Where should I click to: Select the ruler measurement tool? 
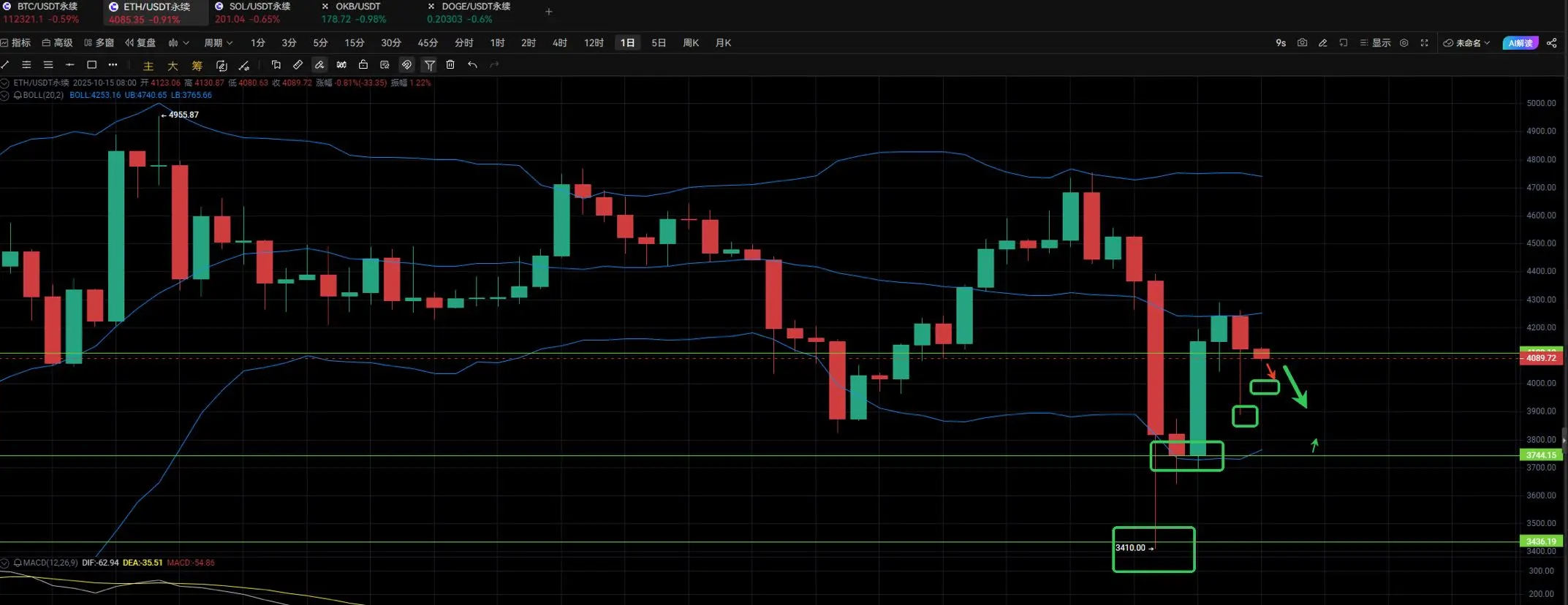(298, 65)
